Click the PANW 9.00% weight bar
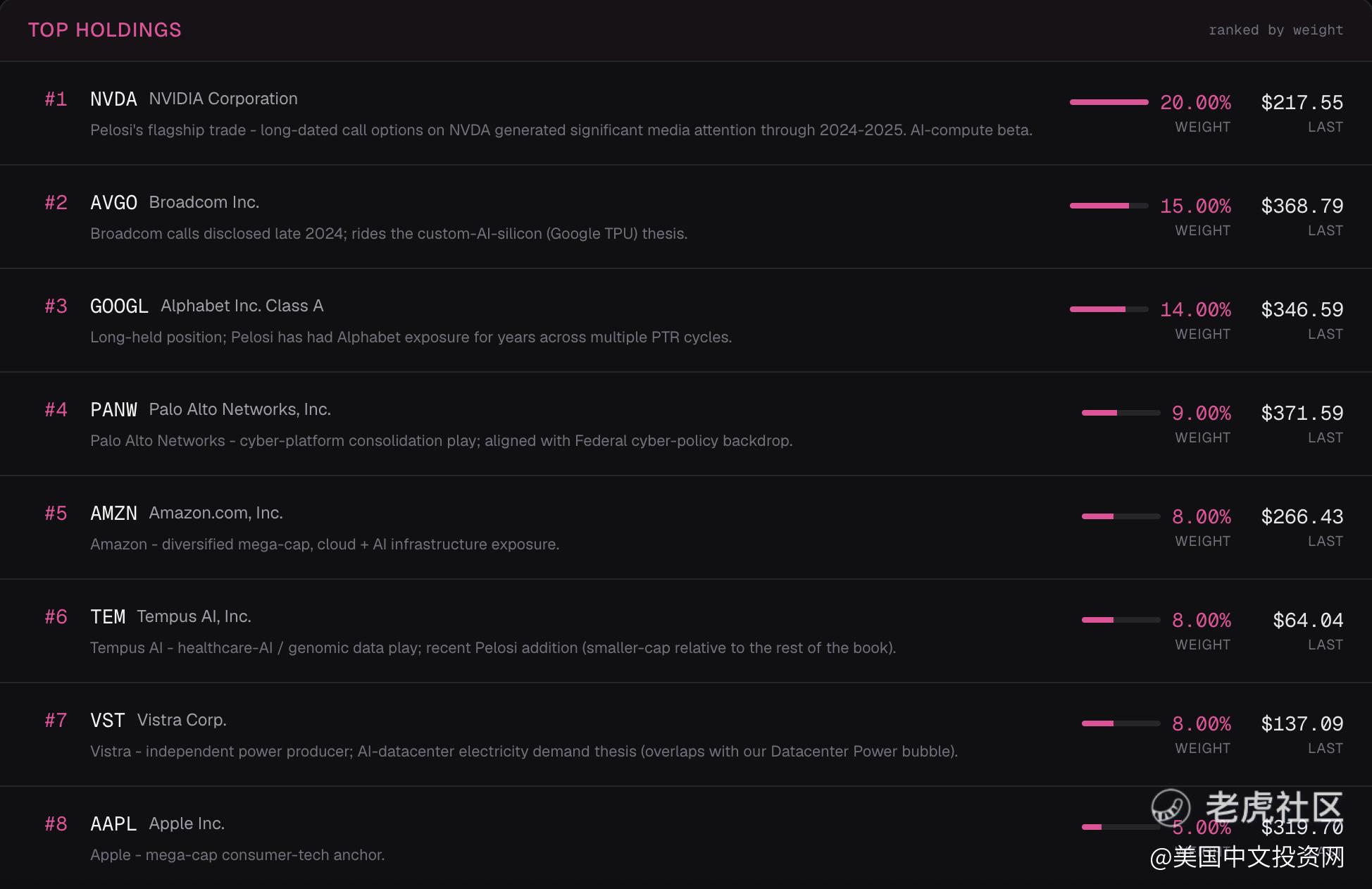Image resolution: width=1372 pixels, height=889 pixels. 1121,413
